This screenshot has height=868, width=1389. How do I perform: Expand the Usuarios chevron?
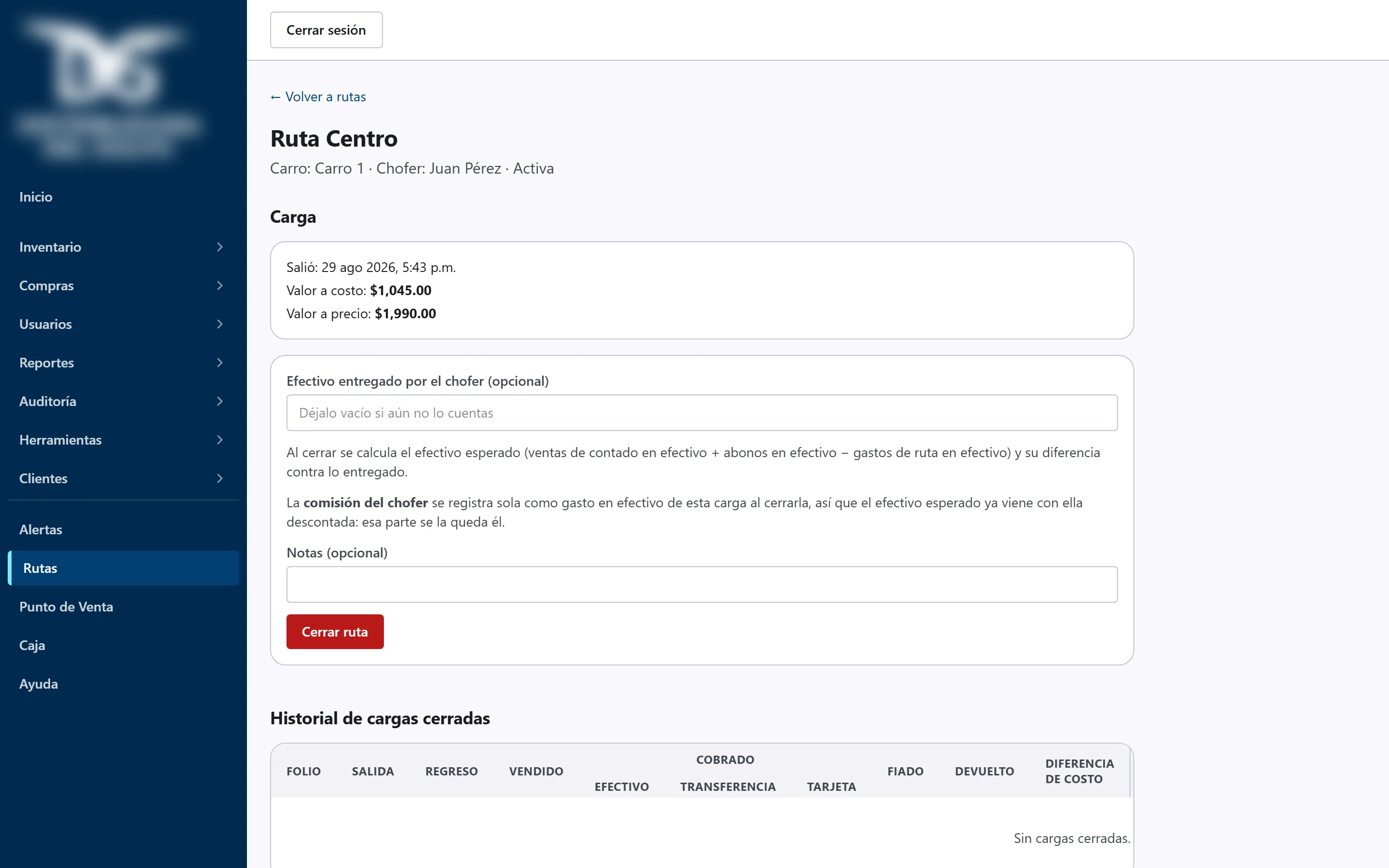point(220,324)
